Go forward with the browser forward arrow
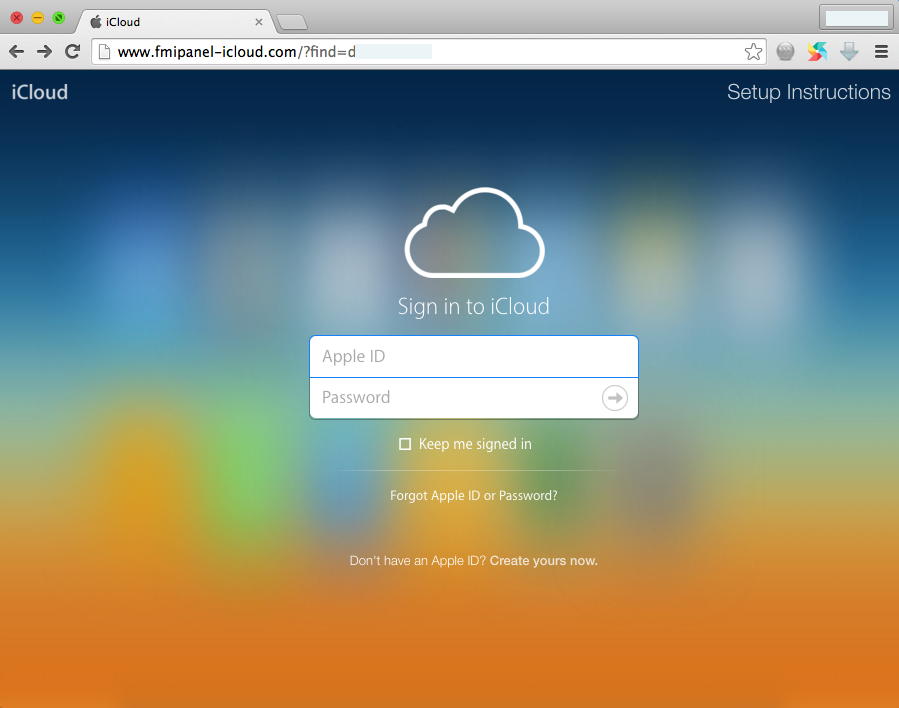Screen dimensions: 899x708 (x=44, y=52)
